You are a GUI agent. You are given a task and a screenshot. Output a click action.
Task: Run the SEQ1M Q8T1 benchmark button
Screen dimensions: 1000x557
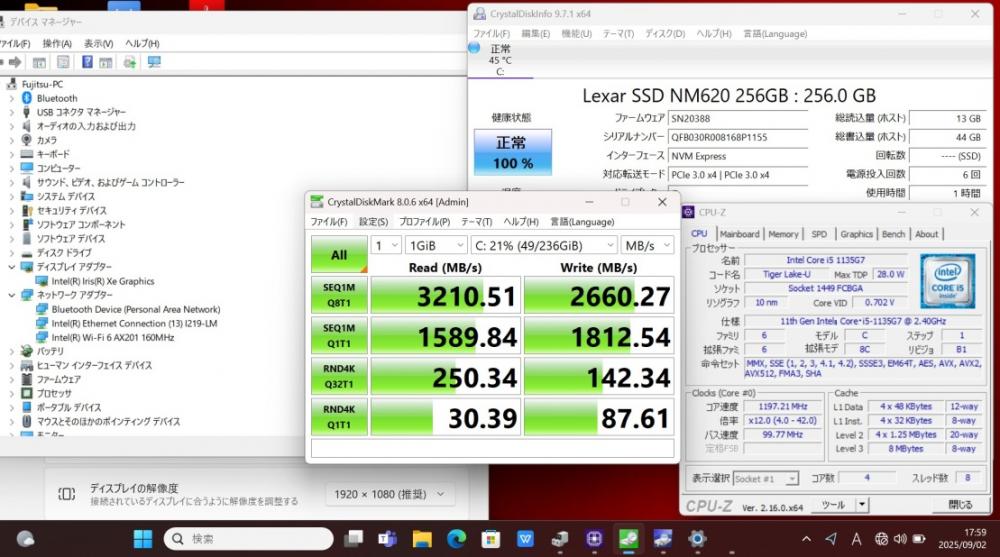click(x=339, y=295)
